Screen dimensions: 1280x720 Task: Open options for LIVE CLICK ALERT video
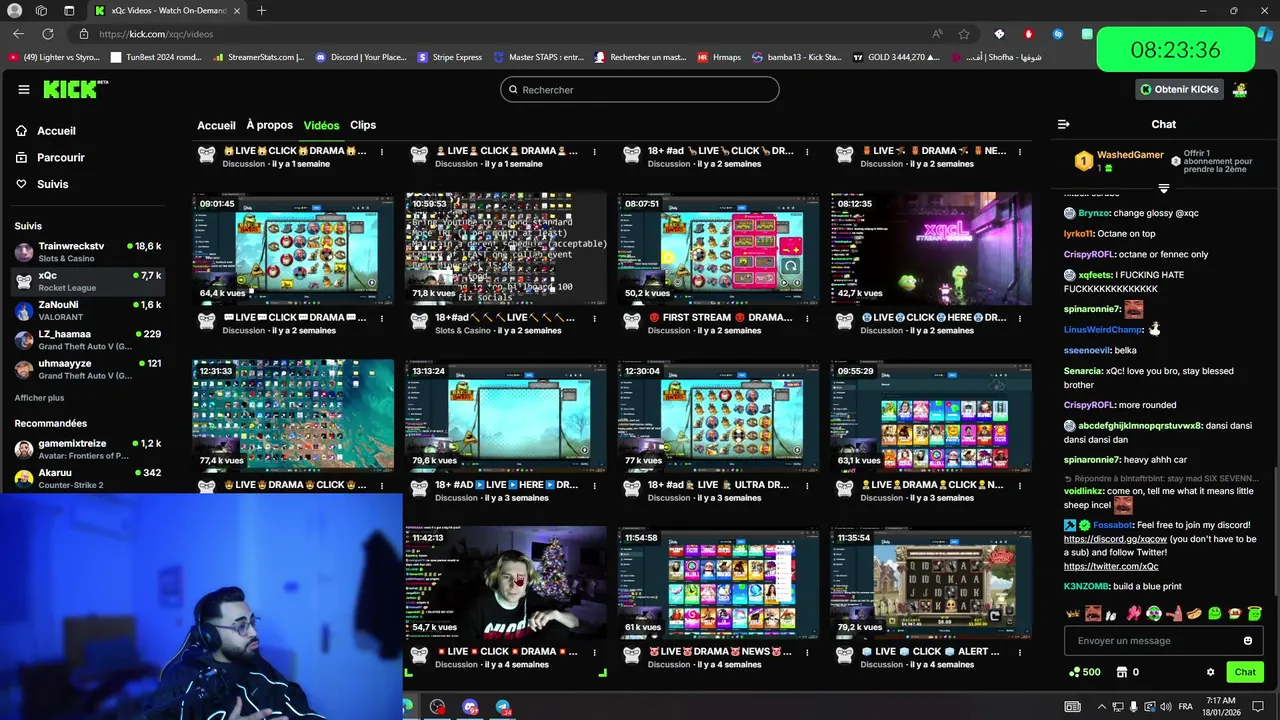[1020, 652]
